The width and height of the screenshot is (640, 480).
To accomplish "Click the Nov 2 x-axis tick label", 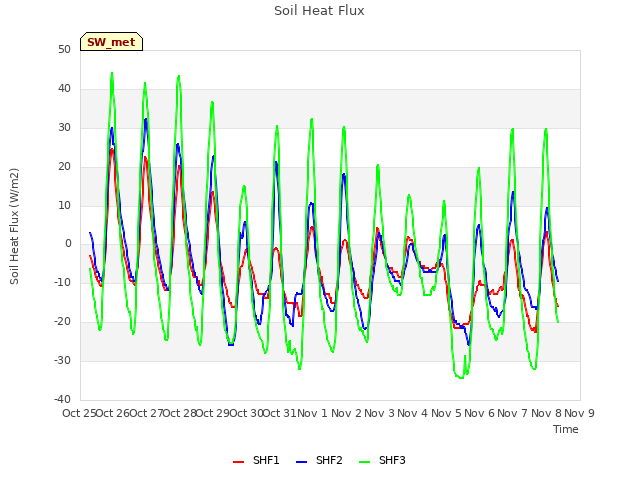I will click(346, 413).
